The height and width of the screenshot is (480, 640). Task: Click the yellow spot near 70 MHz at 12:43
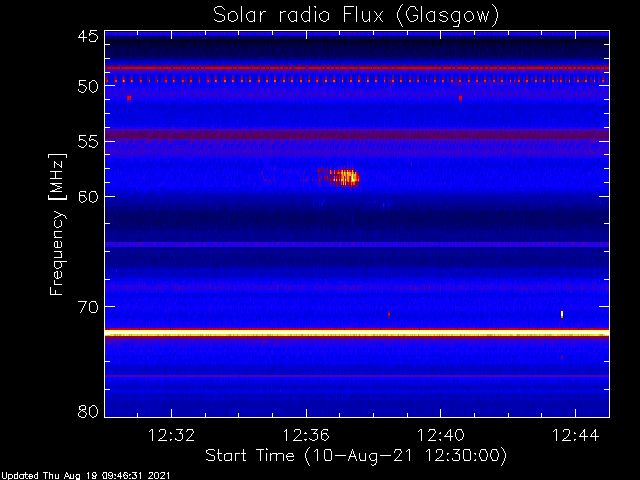(562, 314)
